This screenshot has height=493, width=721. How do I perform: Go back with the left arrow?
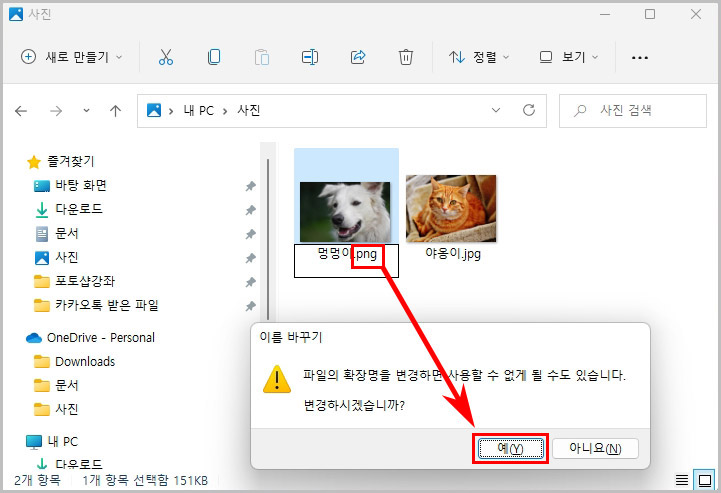pyautogui.click(x=21, y=111)
